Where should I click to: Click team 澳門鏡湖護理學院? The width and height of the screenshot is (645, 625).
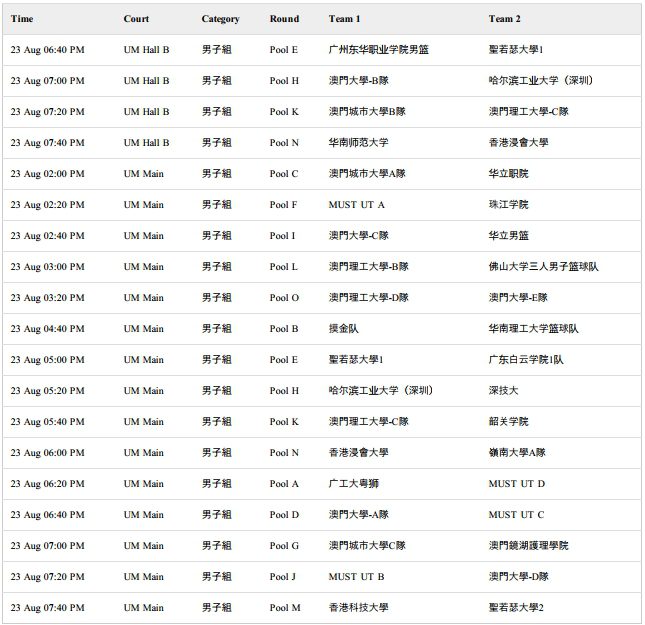coord(529,546)
